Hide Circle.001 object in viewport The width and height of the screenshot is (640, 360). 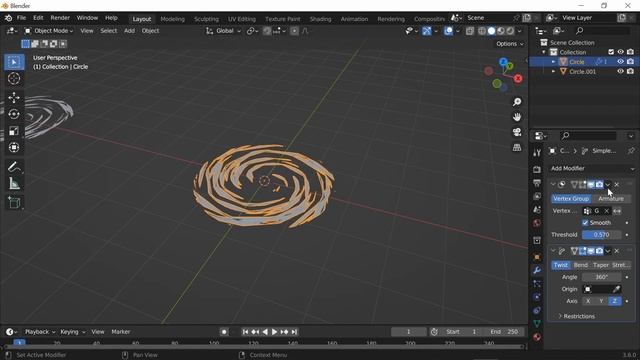[620, 71]
